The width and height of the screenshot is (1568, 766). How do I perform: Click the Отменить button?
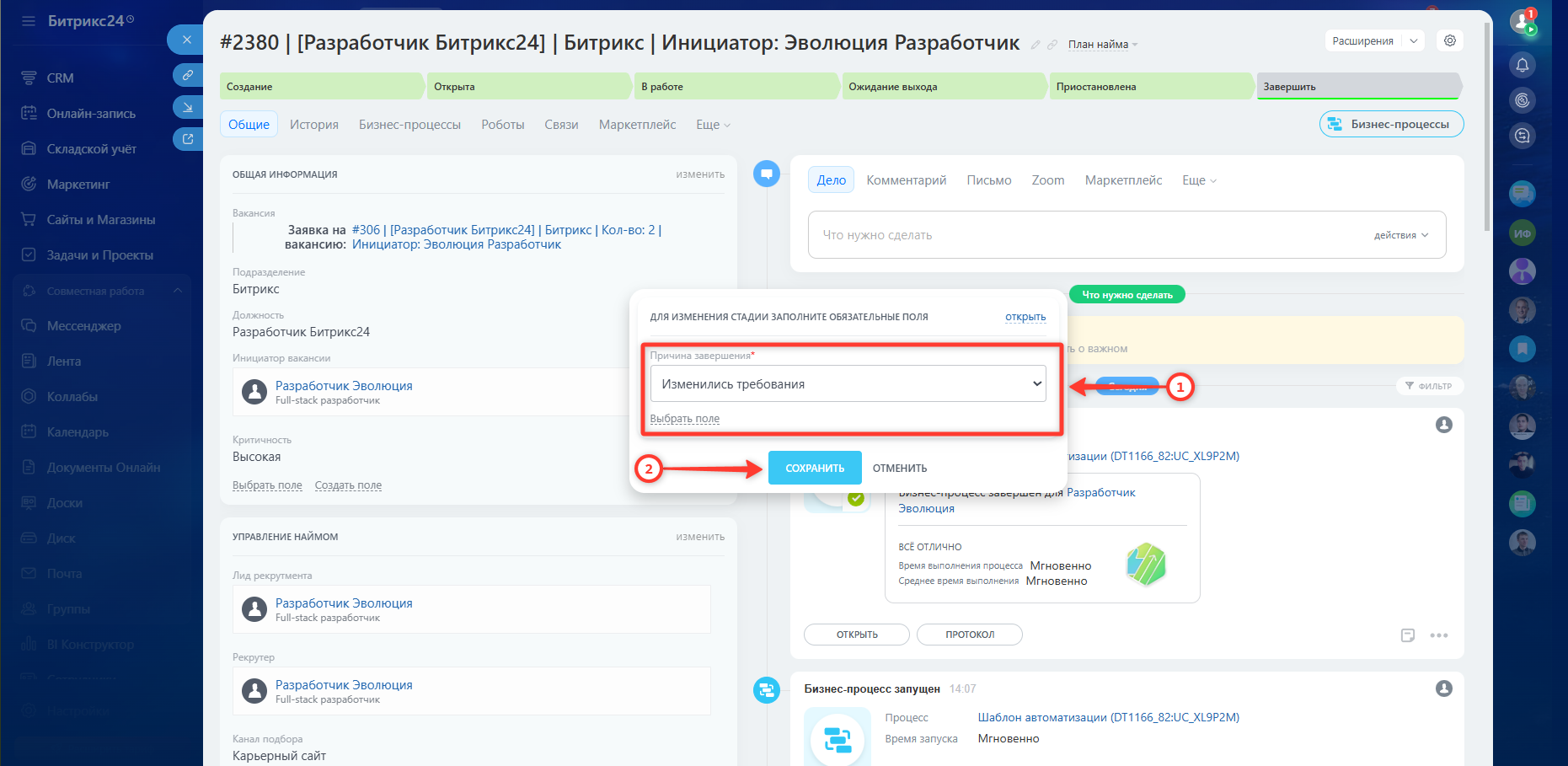click(x=900, y=468)
